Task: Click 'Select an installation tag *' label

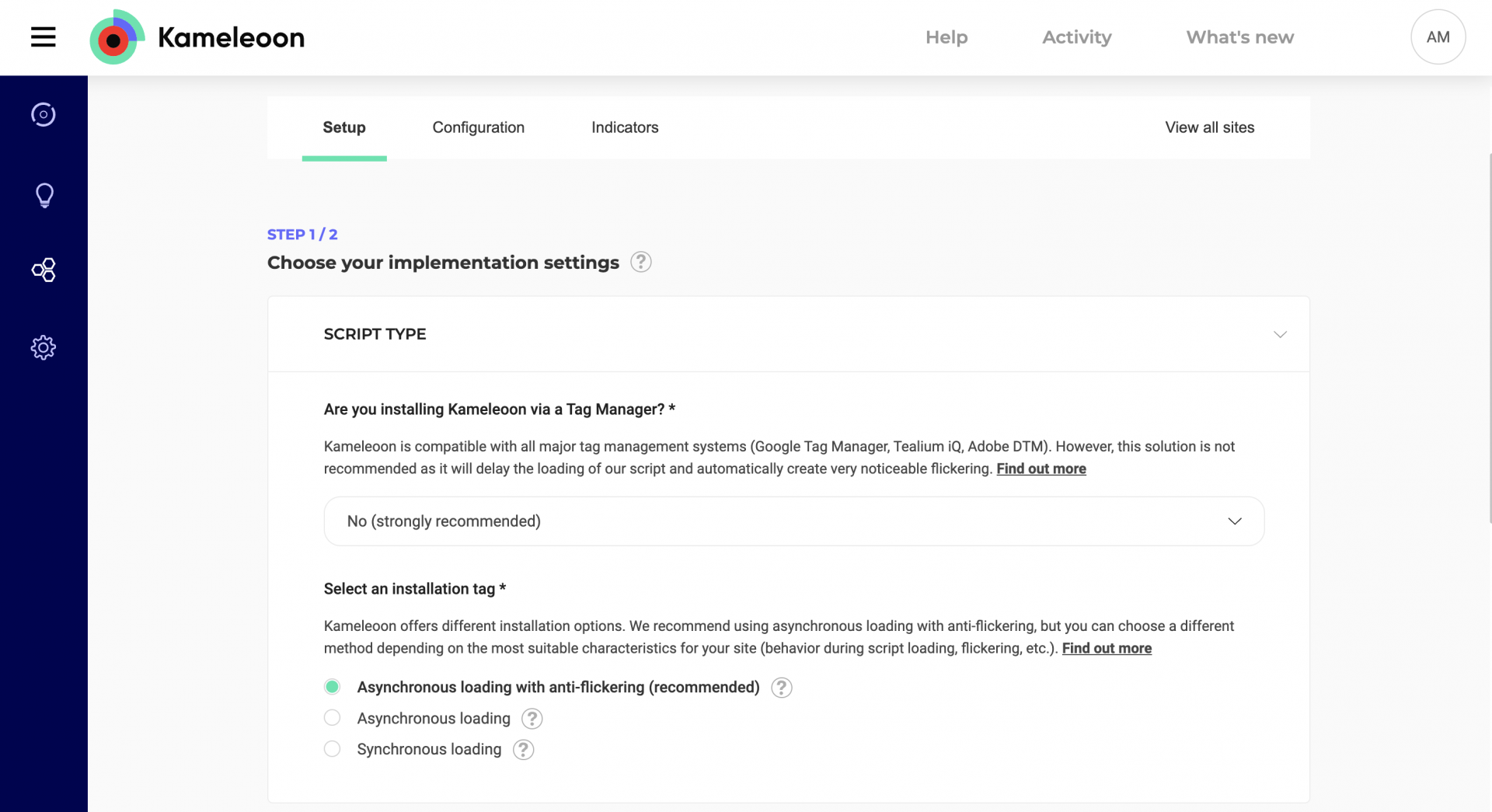Action: point(414,589)
